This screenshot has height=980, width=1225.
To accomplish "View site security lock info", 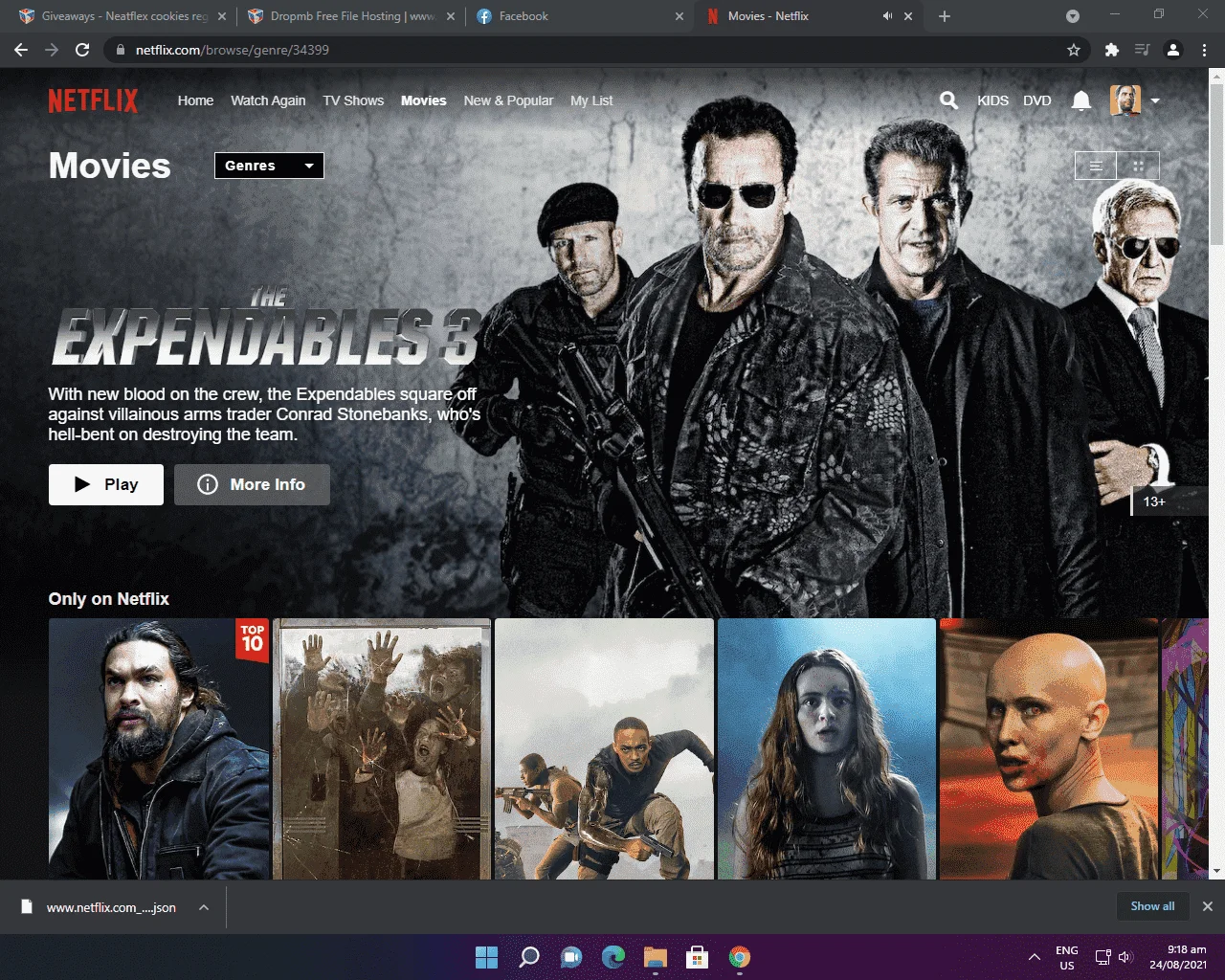I will point(120,50).
